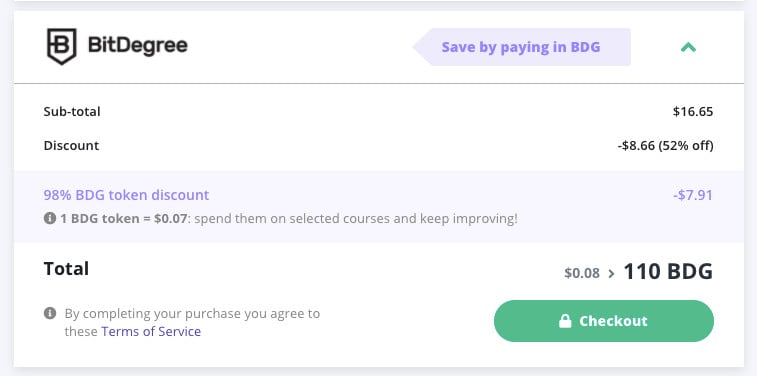Click the small arrow between $0.08 and 110 BDG
Image resolution: width=757 pixels, height=376 pixels.
611,274
